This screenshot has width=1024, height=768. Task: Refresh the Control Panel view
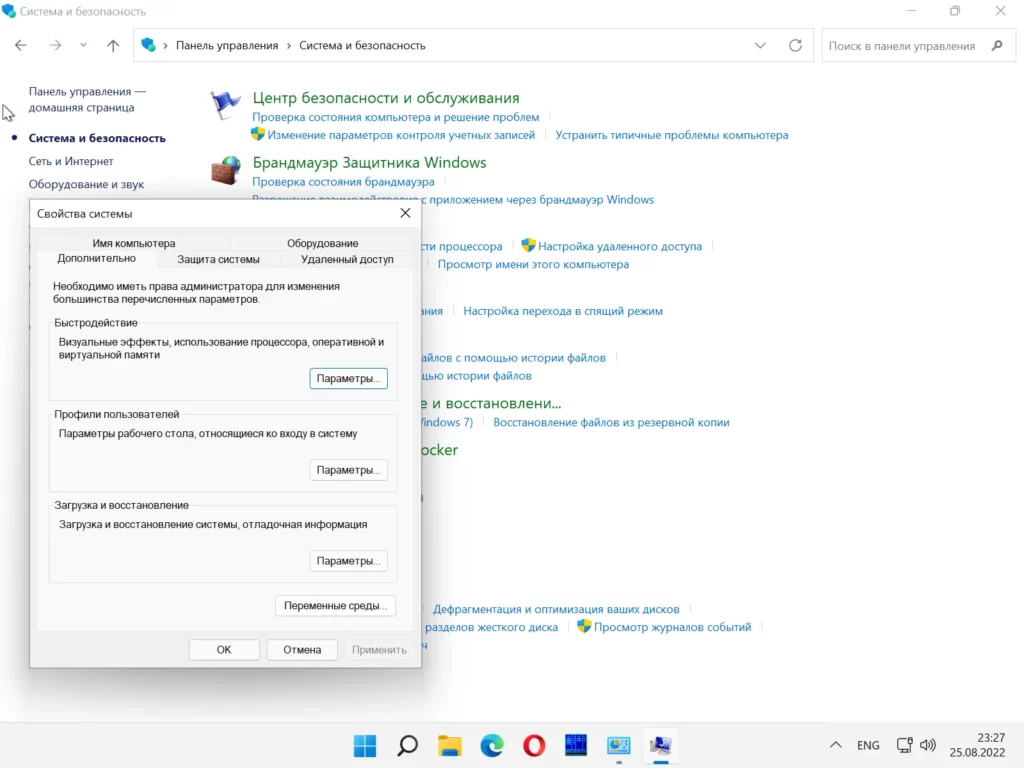click(795, 45)
